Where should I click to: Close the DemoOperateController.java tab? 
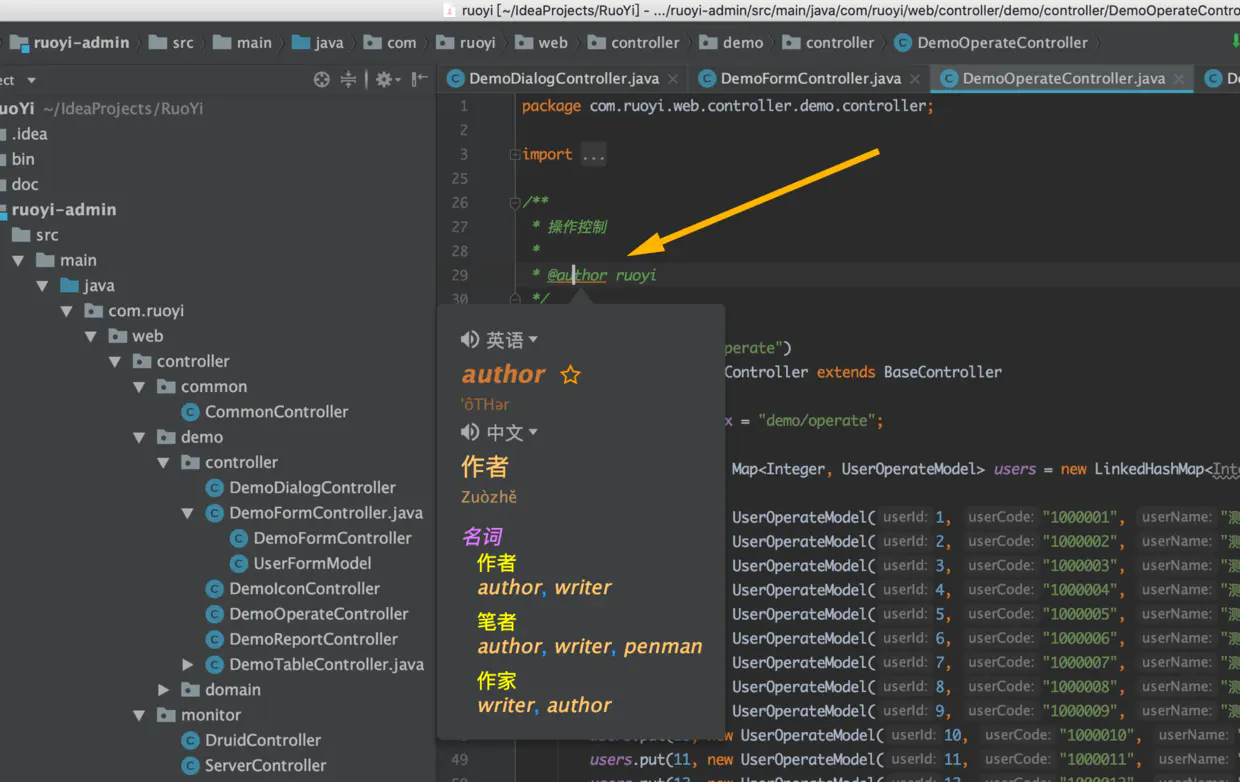coord(1180,79)
